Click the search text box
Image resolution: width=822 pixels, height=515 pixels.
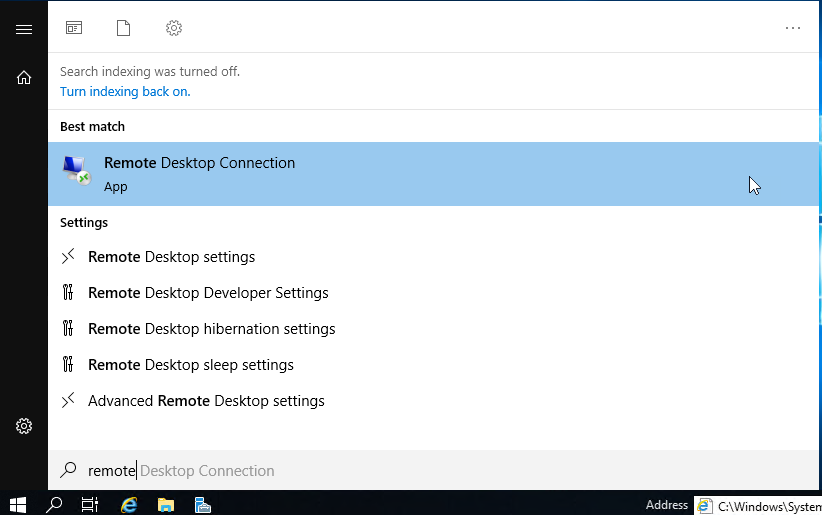pyautogui.click(x=400, y=470)
